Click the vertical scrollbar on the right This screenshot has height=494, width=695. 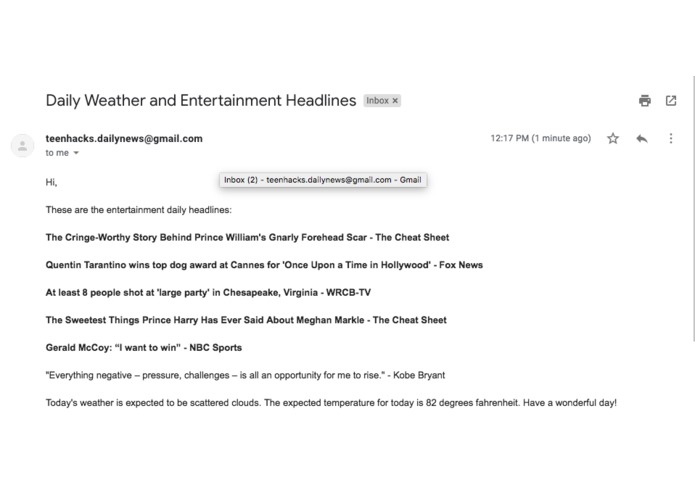click(693, 208)
